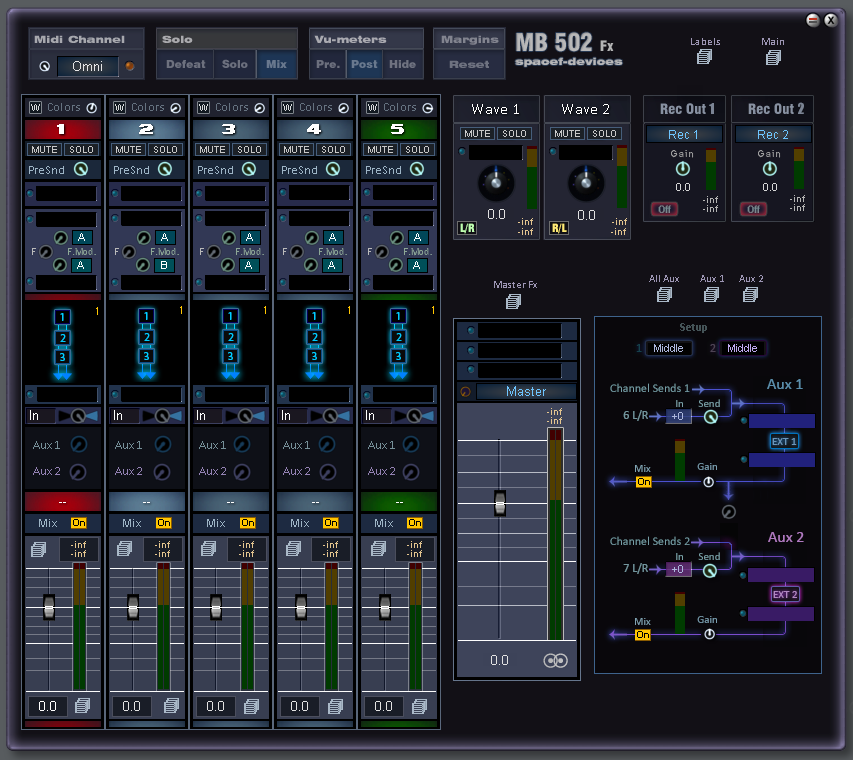
Task: Select Post Vu-meters mode
Action: 364,64
